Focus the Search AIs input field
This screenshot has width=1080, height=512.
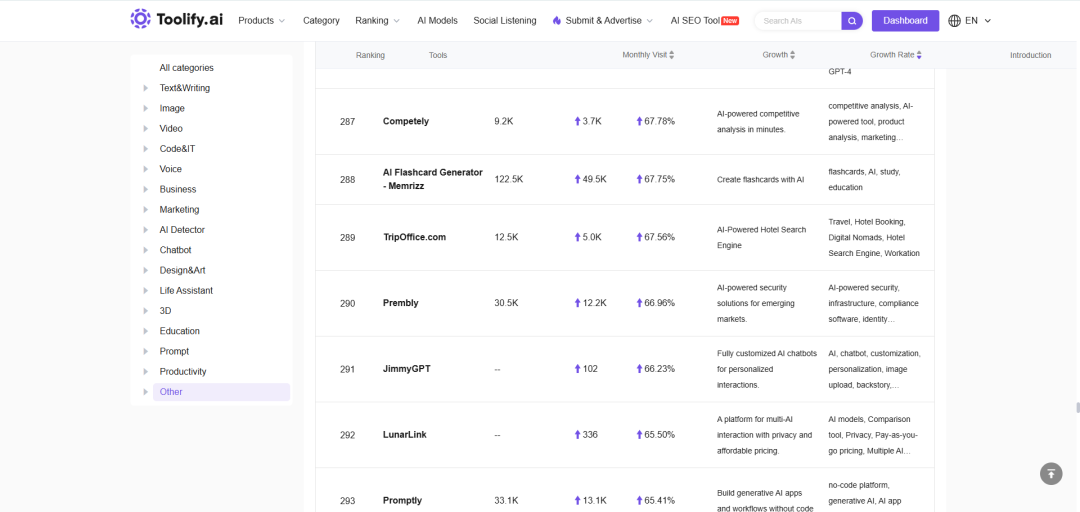(x=799, y=21)
